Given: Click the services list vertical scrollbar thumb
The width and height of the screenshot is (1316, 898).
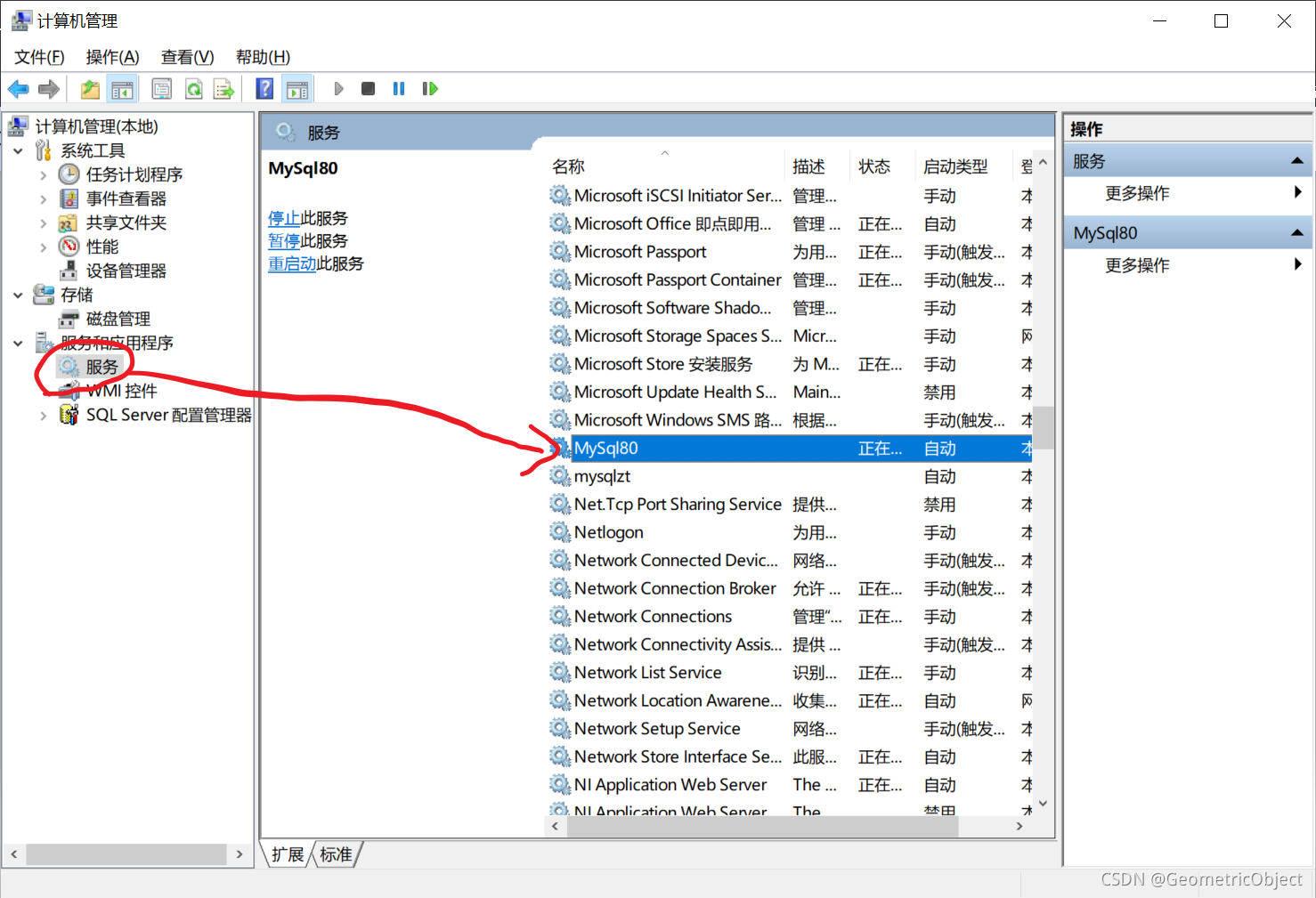Looking at the screenshot, I should click(x=1044, y=427).
